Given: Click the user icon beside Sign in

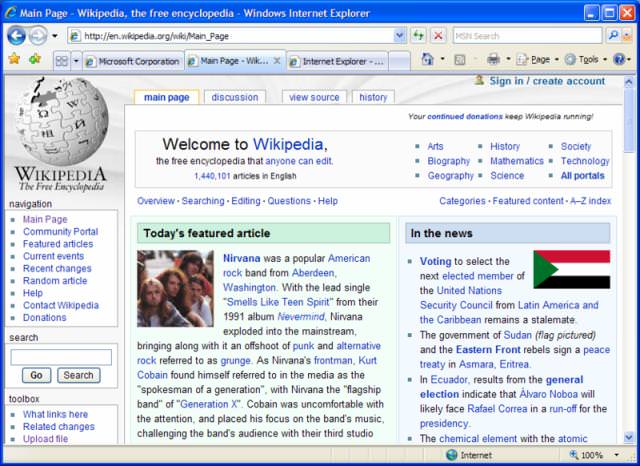Looking at the screenshot, I should [x=479, y=80].
